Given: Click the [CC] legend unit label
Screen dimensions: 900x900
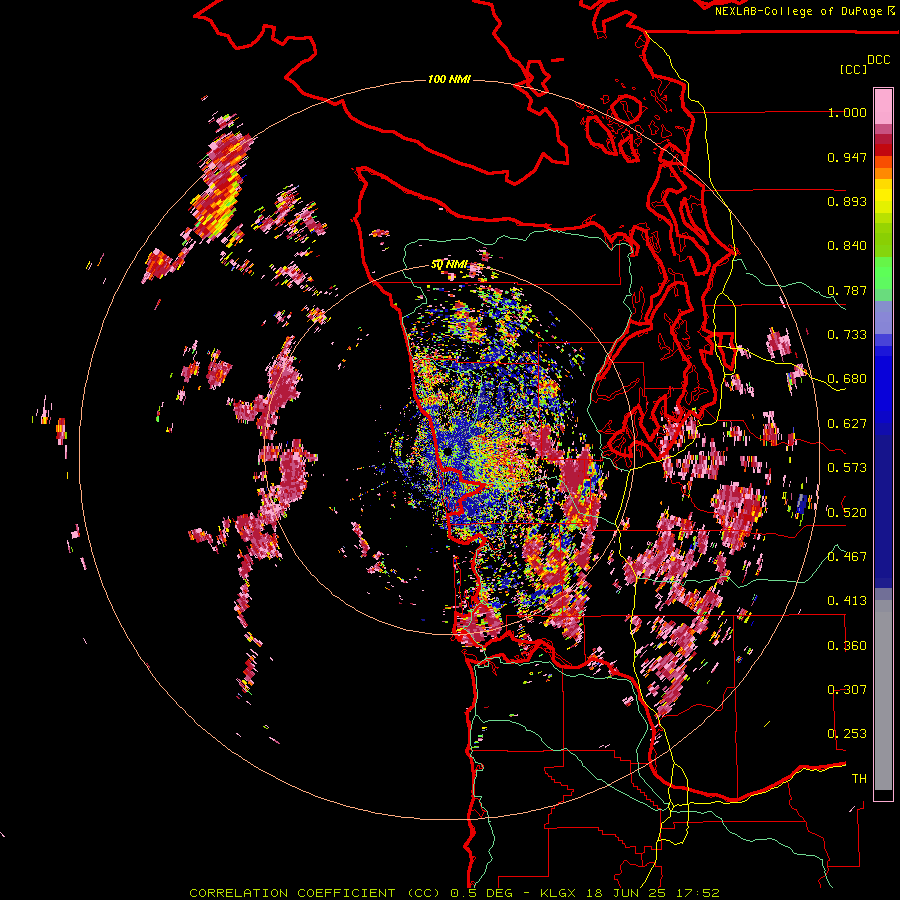Looking at the screenshot, I should tap(854, 69).
